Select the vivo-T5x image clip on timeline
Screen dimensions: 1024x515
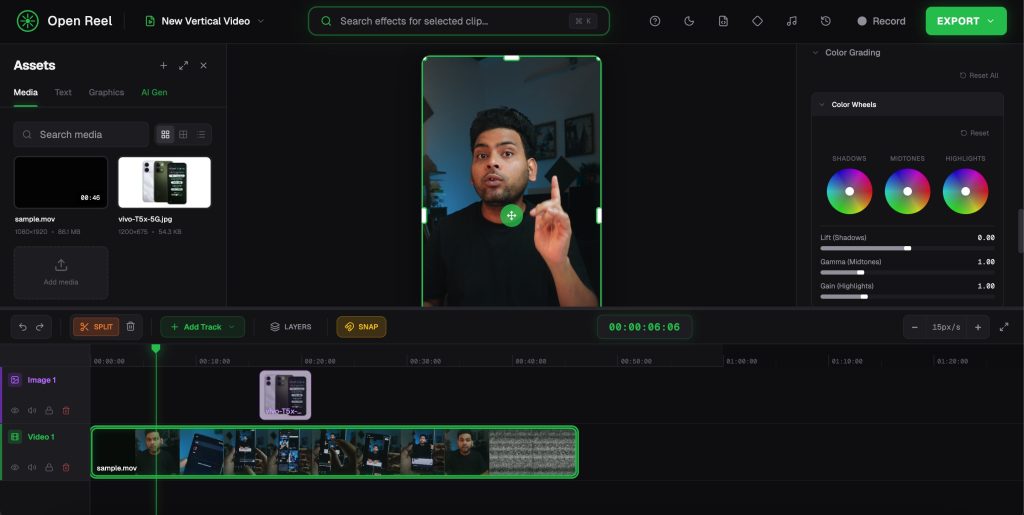tap(285, 395)
